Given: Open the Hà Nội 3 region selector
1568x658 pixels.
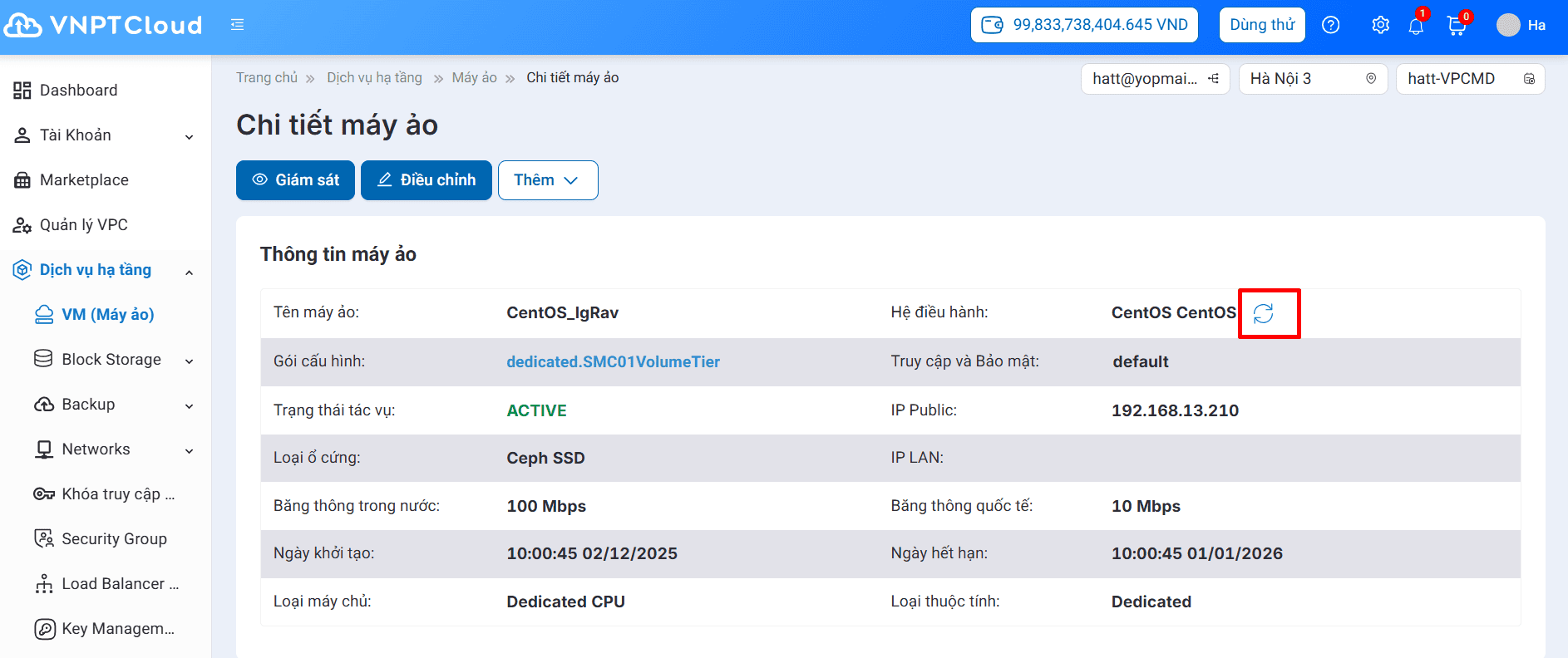Looking at the screenshot, I should pos(1312,79).
